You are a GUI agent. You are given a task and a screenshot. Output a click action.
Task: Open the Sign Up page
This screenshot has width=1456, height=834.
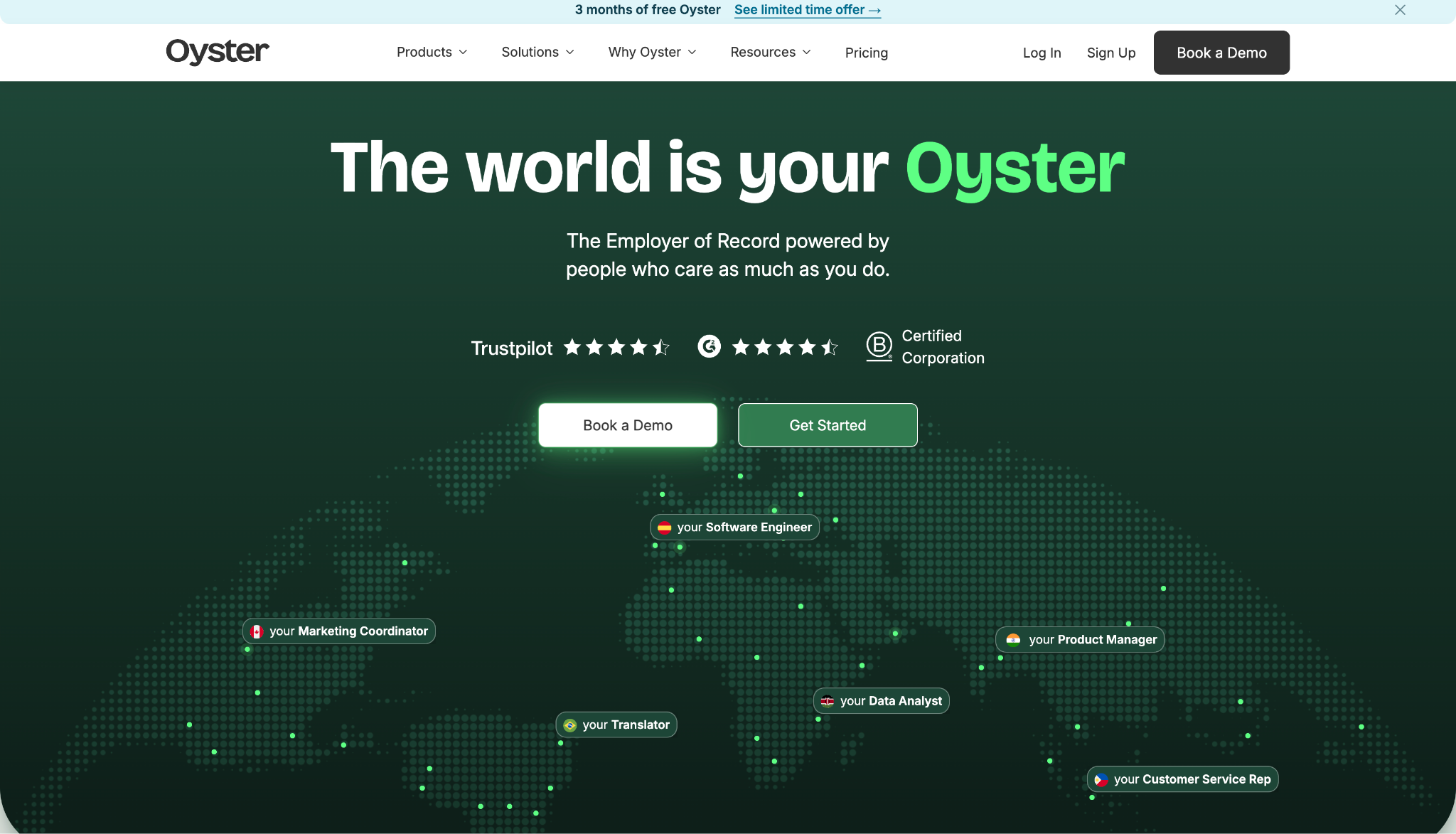click(1111, 53)
